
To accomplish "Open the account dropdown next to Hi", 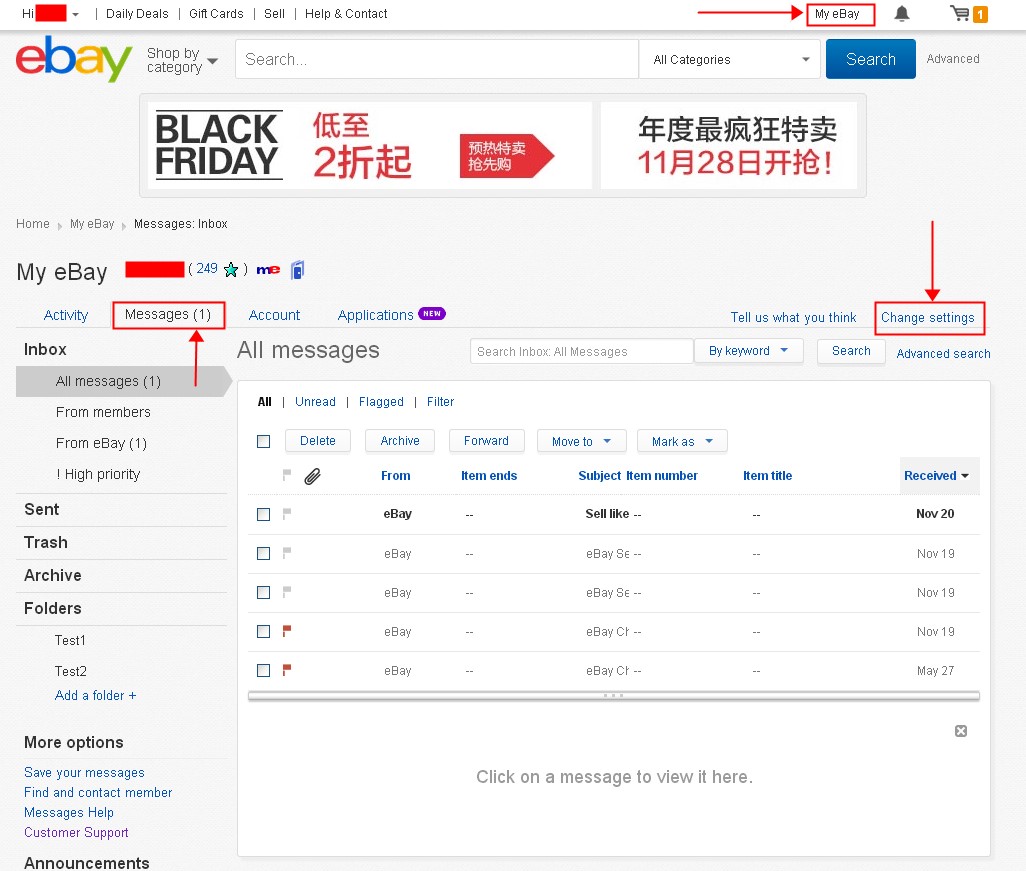I will pos(75,14).
